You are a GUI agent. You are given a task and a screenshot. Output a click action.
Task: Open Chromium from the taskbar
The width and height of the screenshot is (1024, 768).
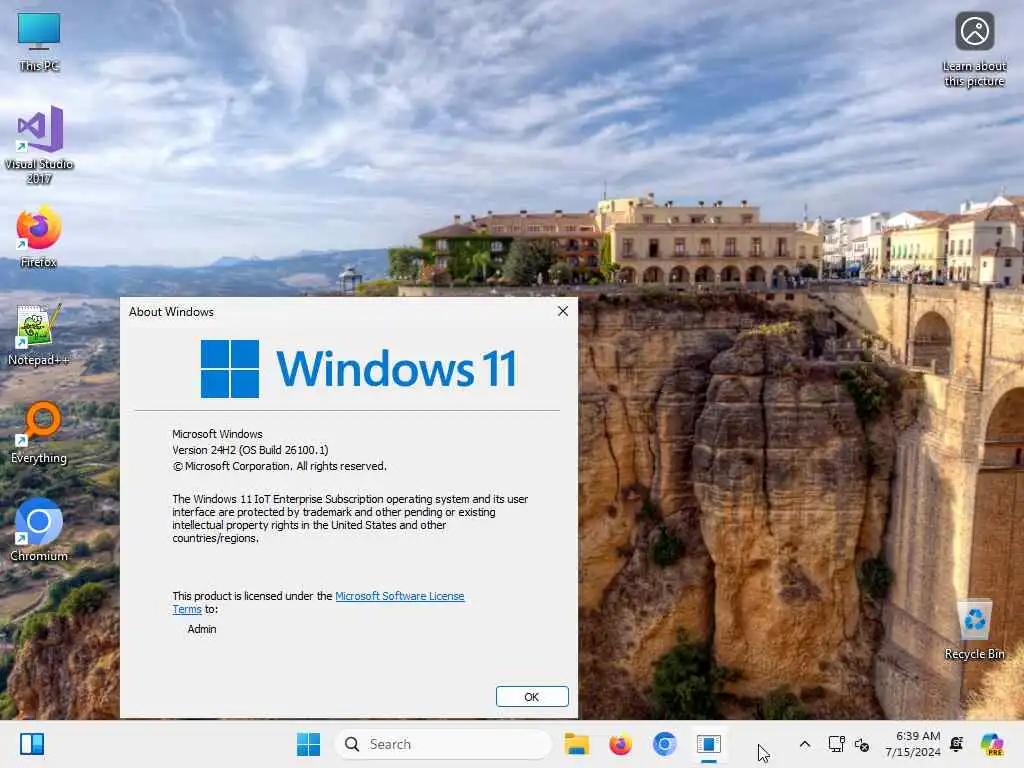[x=664, y=744]
